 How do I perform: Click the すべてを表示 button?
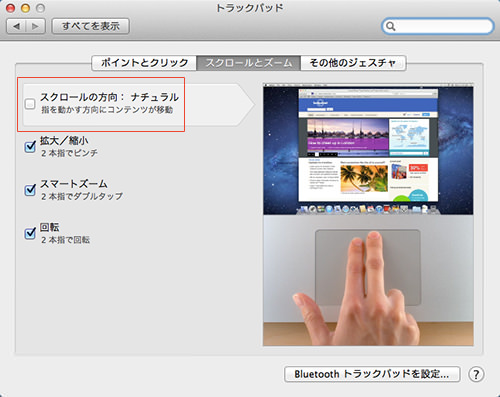91,26
